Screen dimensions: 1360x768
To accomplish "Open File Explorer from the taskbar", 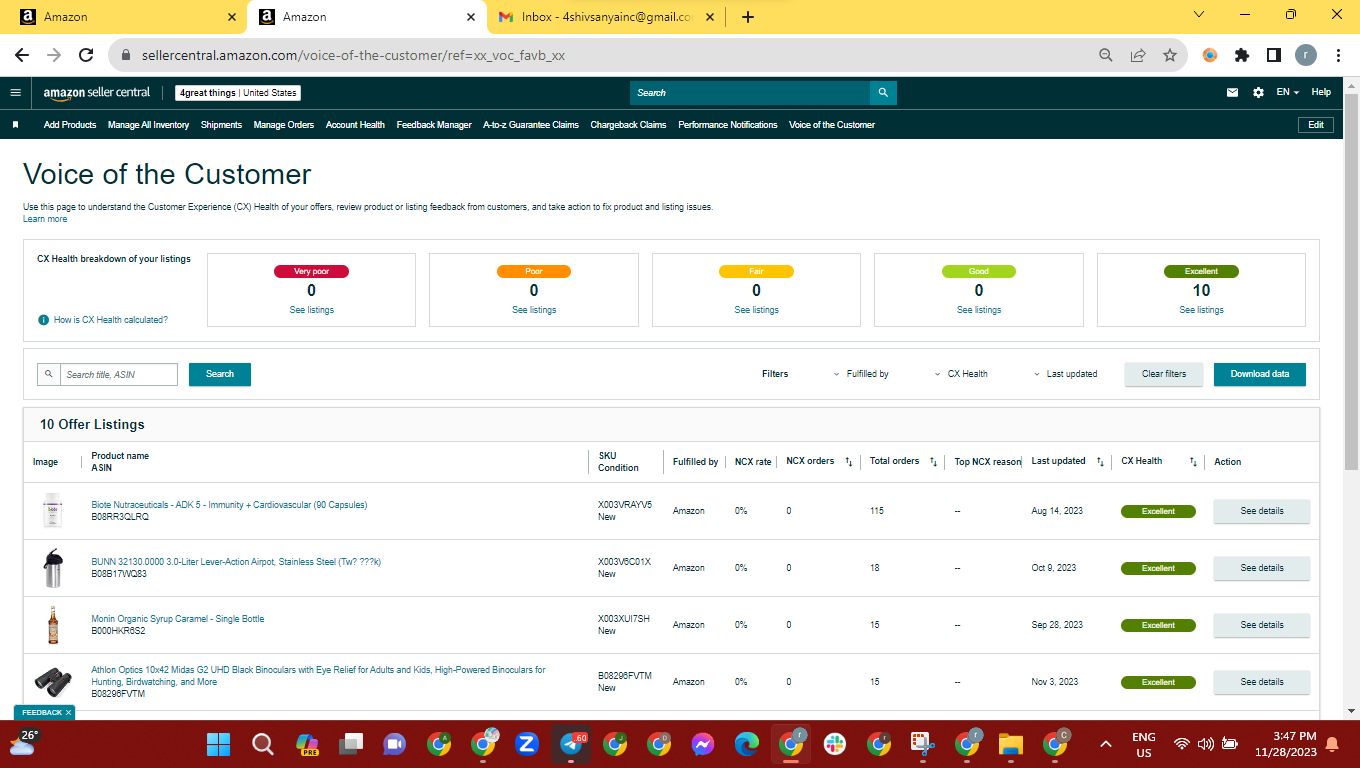I will tap(1011, 744).
